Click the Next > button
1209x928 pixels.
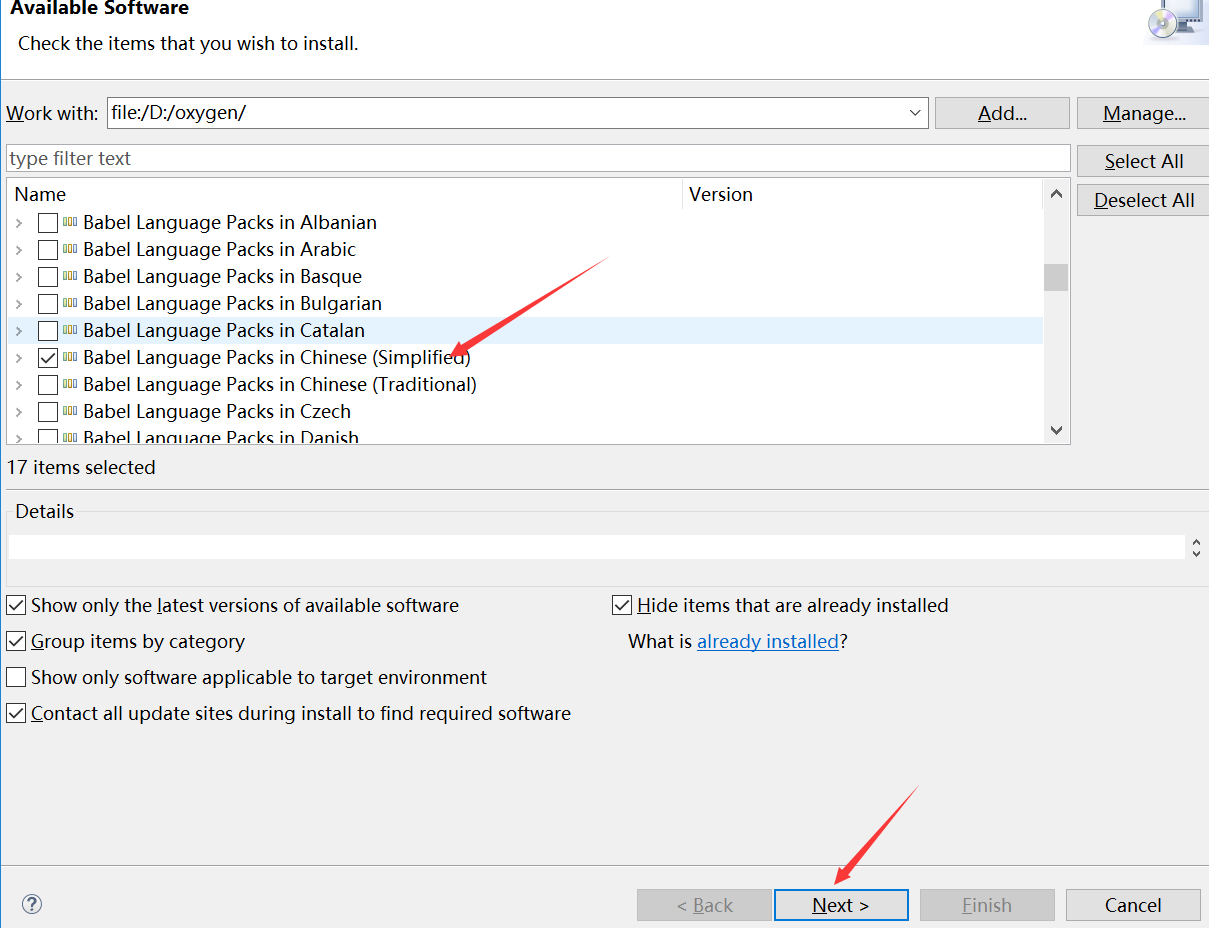[841, 905]
